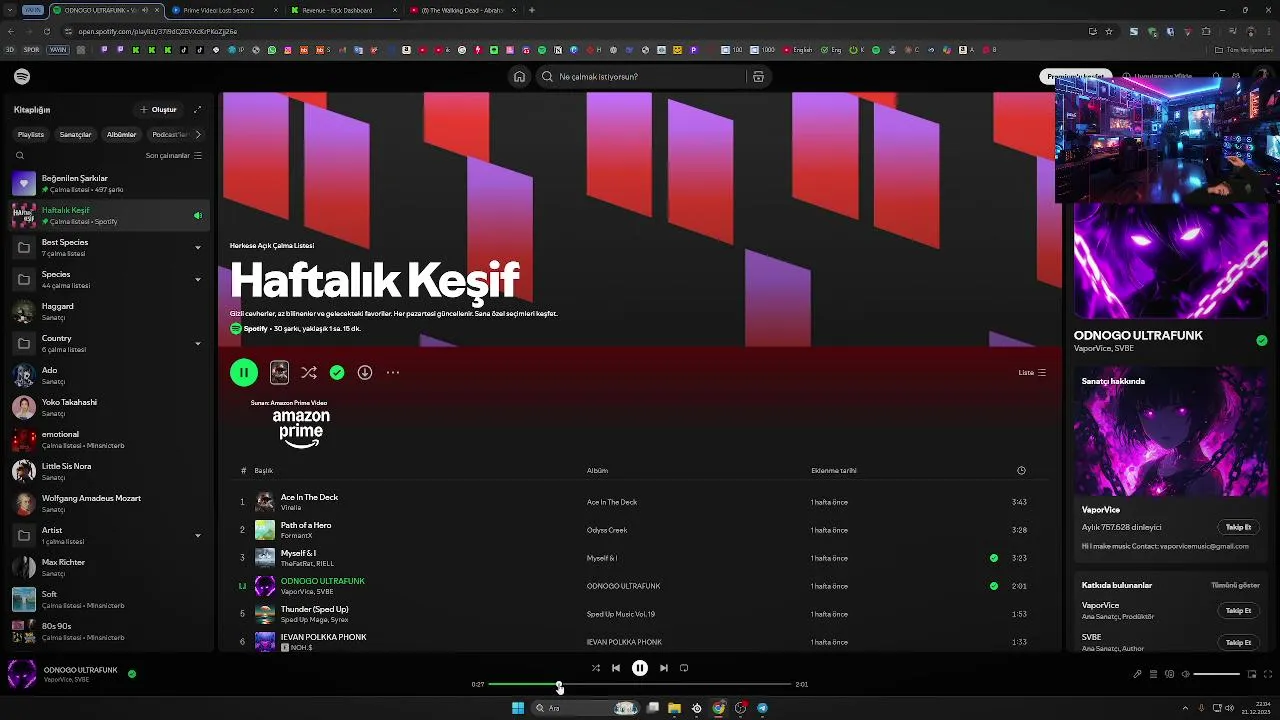This screenshot has width=1280, height=720.
Task: Open the 80s 90s playlist in the library
Action: [x=108, y=631]
